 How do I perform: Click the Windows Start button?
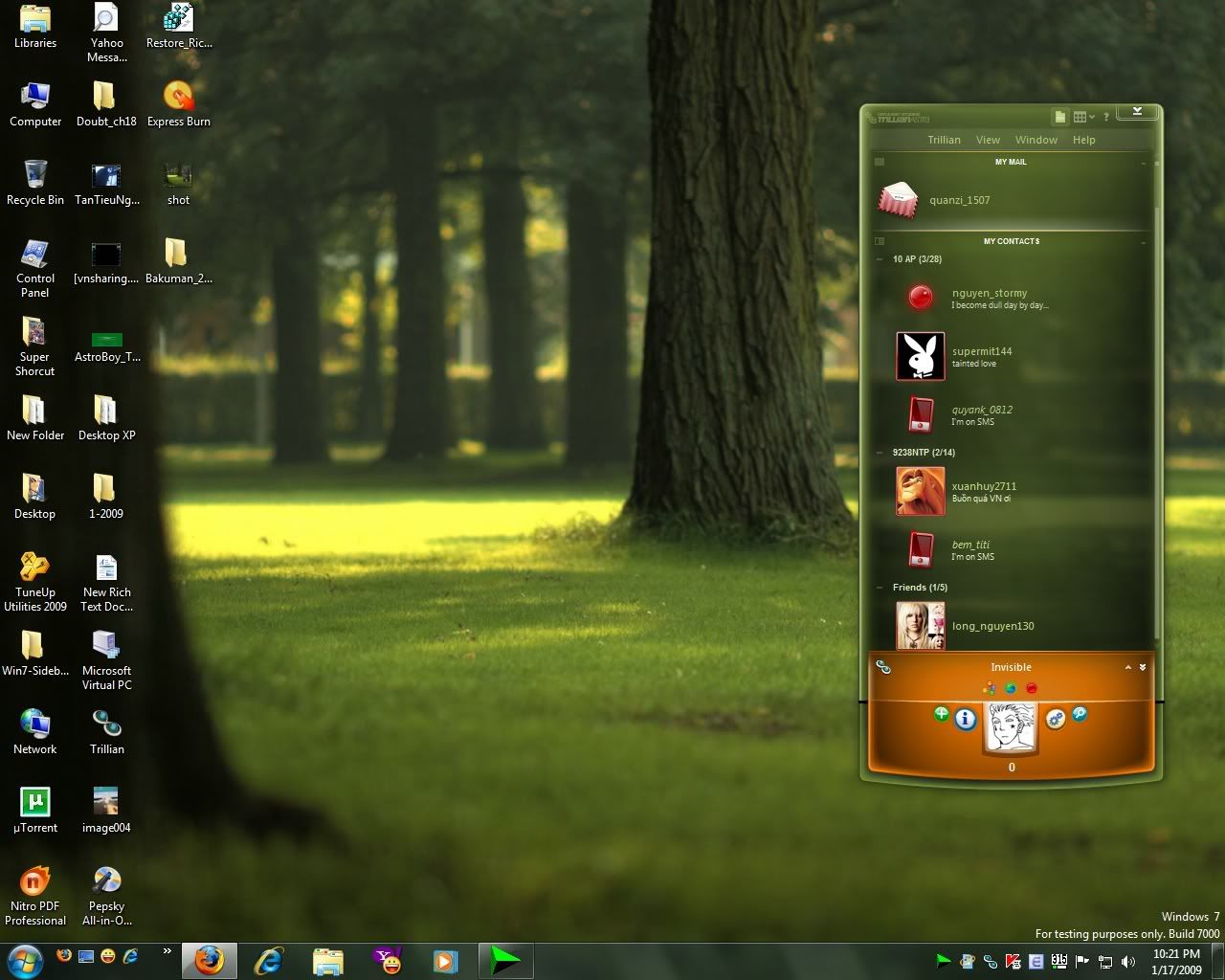tap(24, 960)
